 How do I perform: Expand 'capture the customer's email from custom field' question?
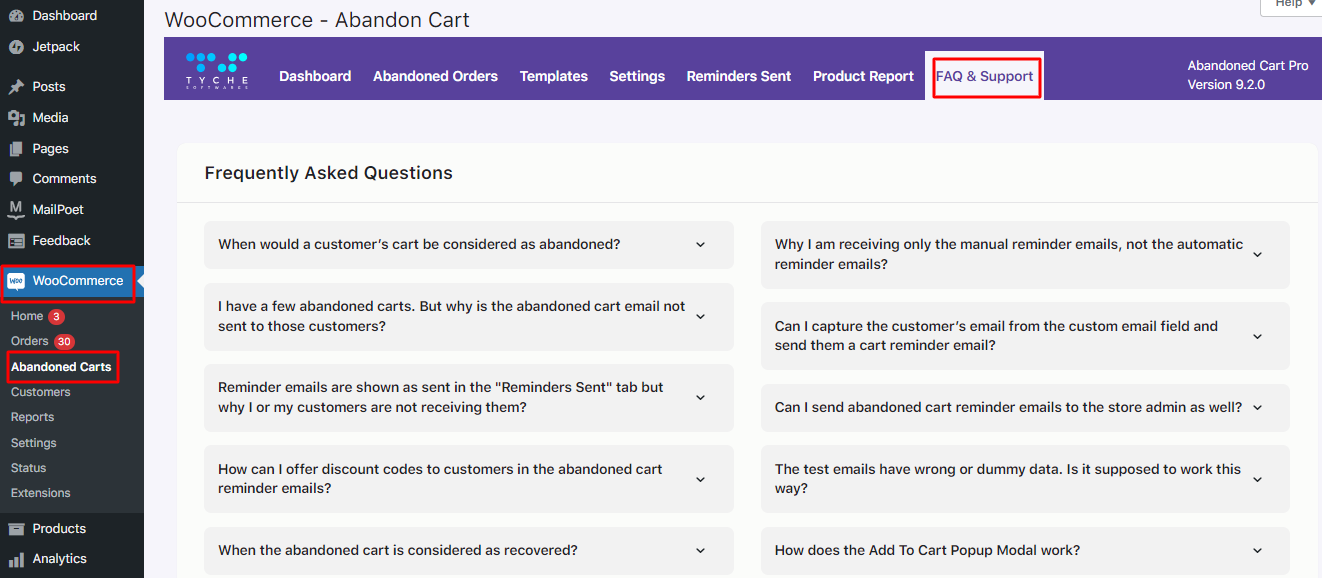pyautogui.click(x=1025, y=336)
